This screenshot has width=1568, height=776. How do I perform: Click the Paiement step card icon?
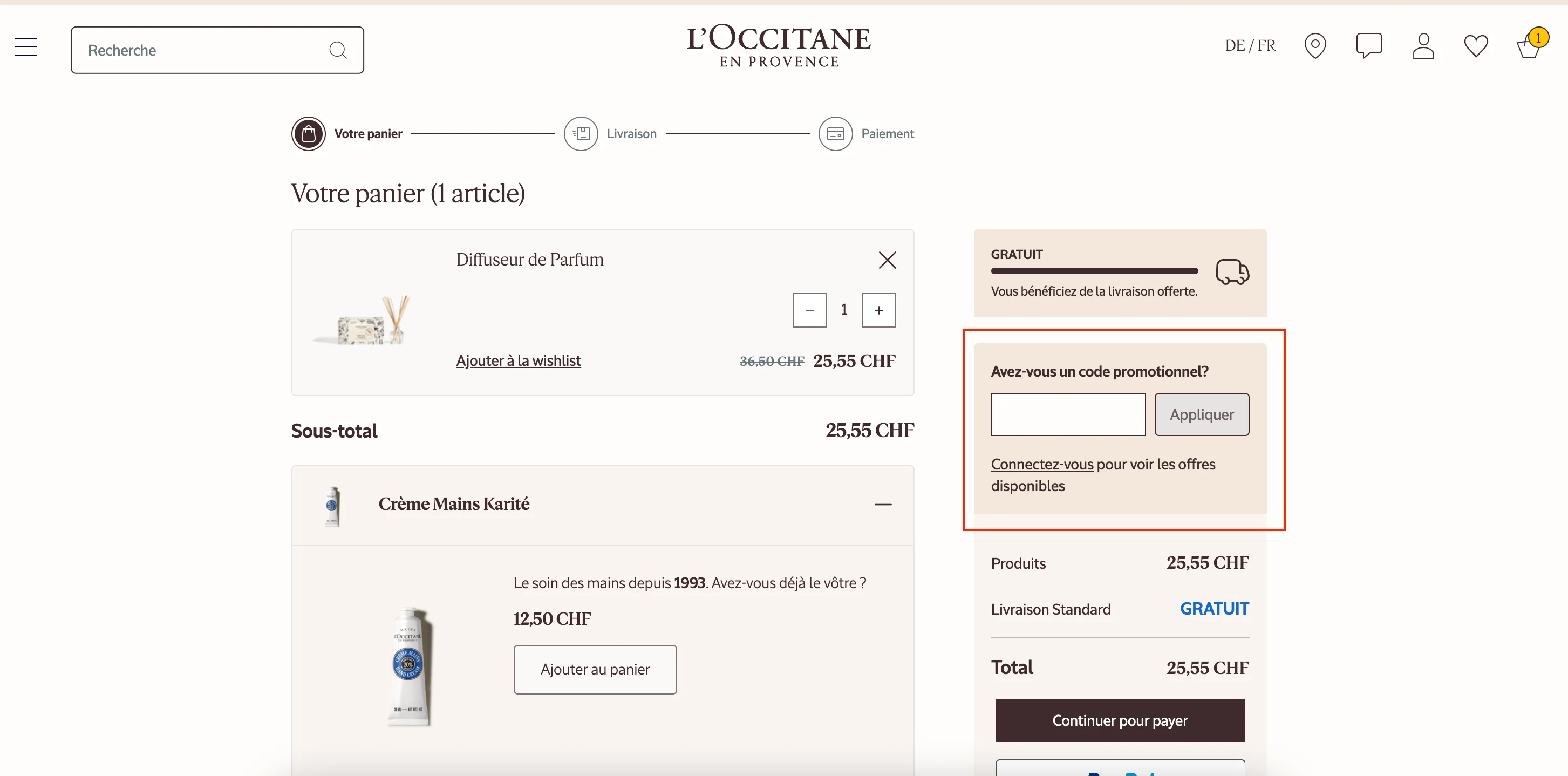click(835, 133)
